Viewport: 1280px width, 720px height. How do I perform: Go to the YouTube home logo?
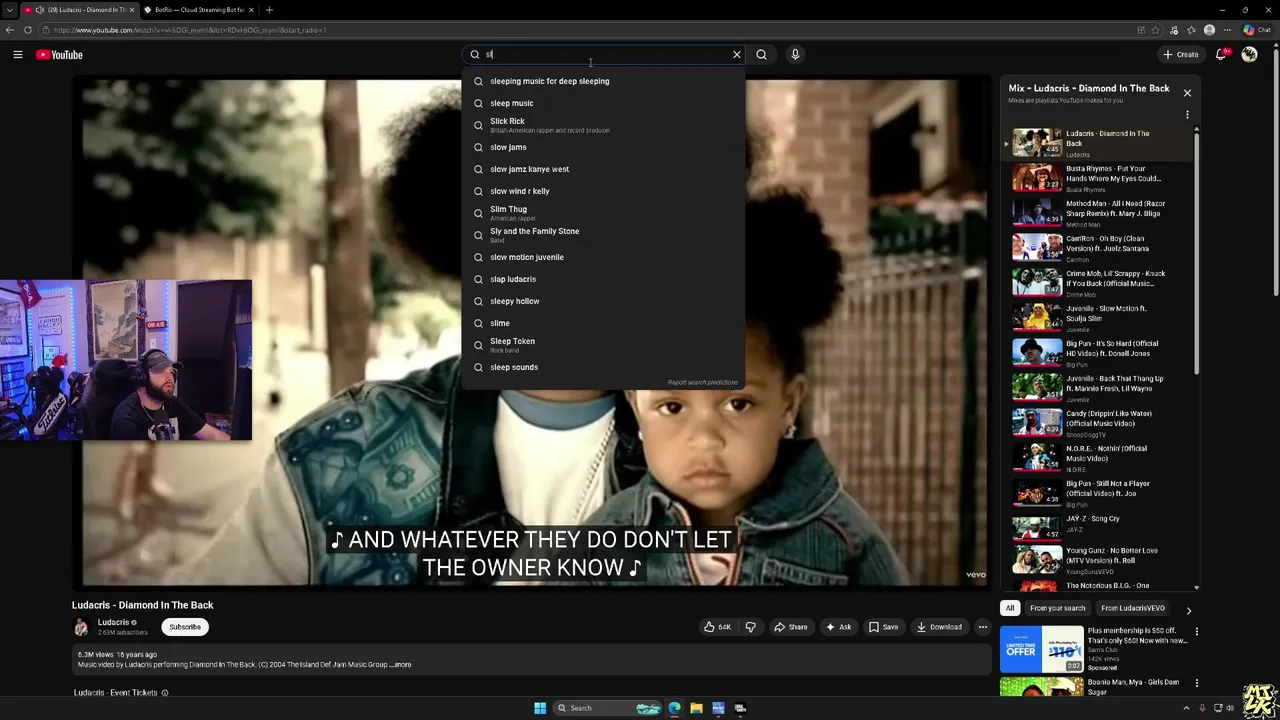coord(59,55)
